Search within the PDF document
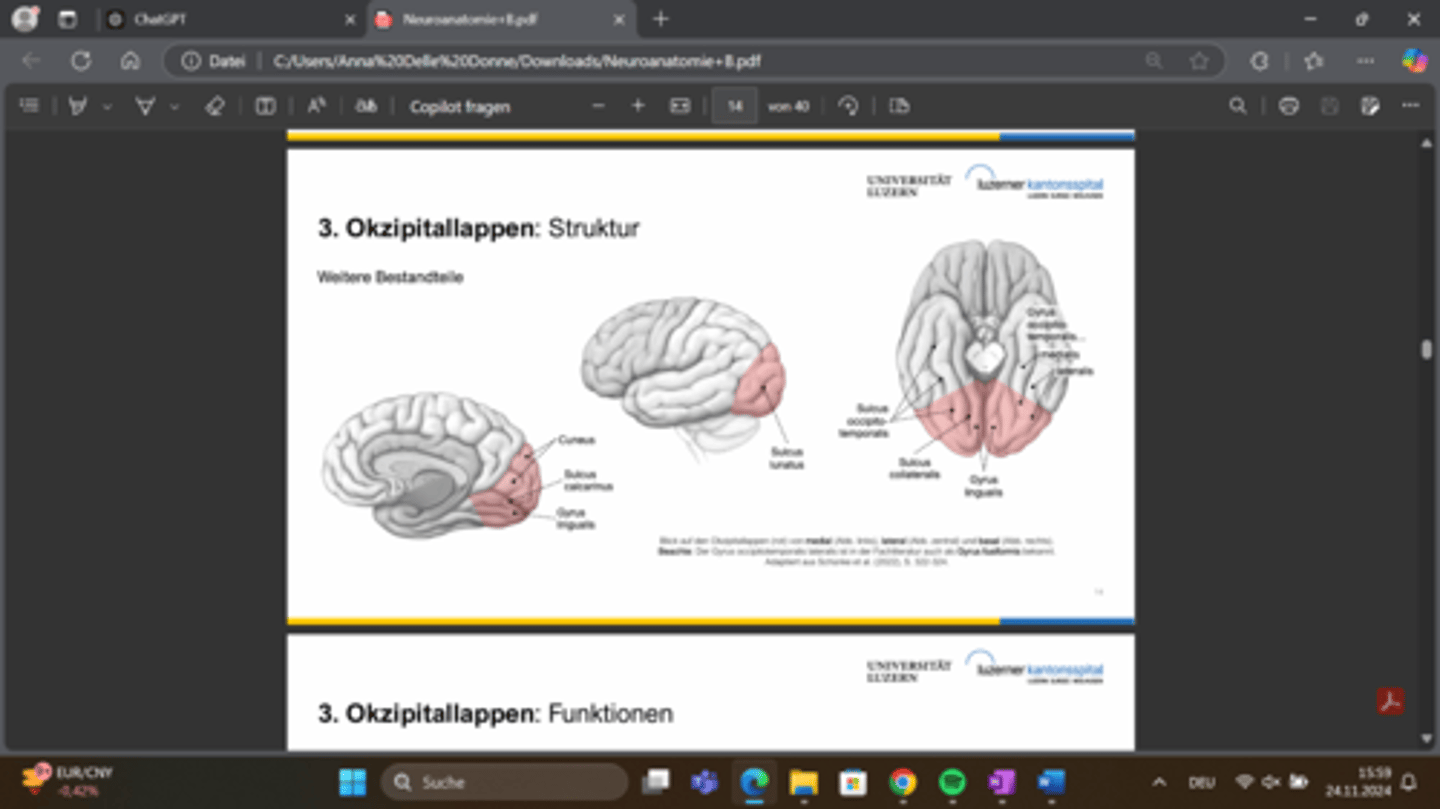The width and height of the screenshot is (1440, 809). 1238,106
